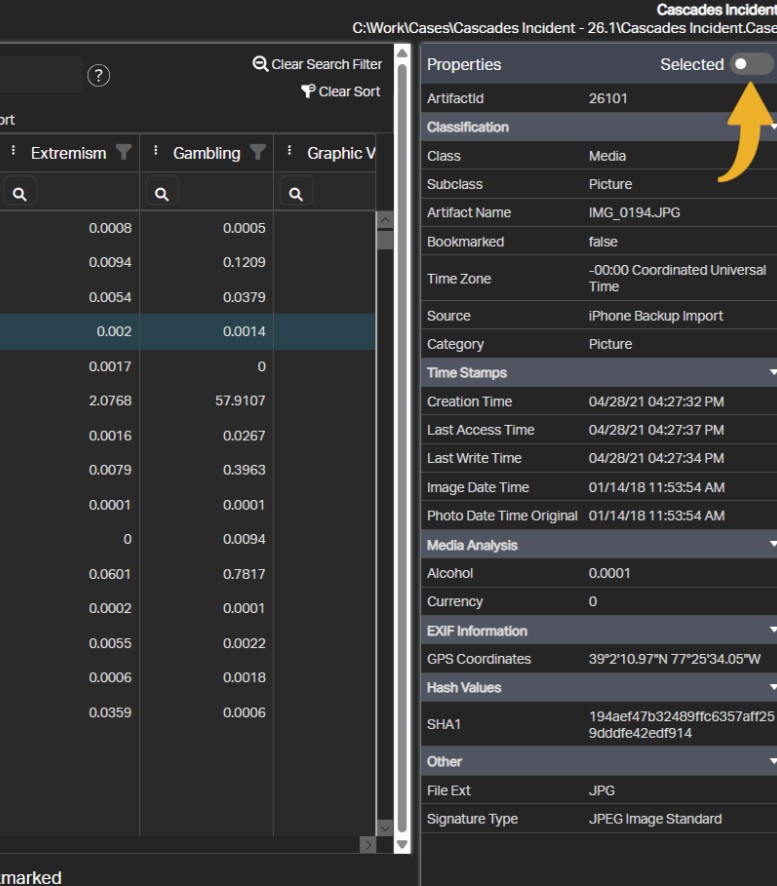Click the help question mark icon
This screenshot has width=777, height=886.
coord(98,76)
